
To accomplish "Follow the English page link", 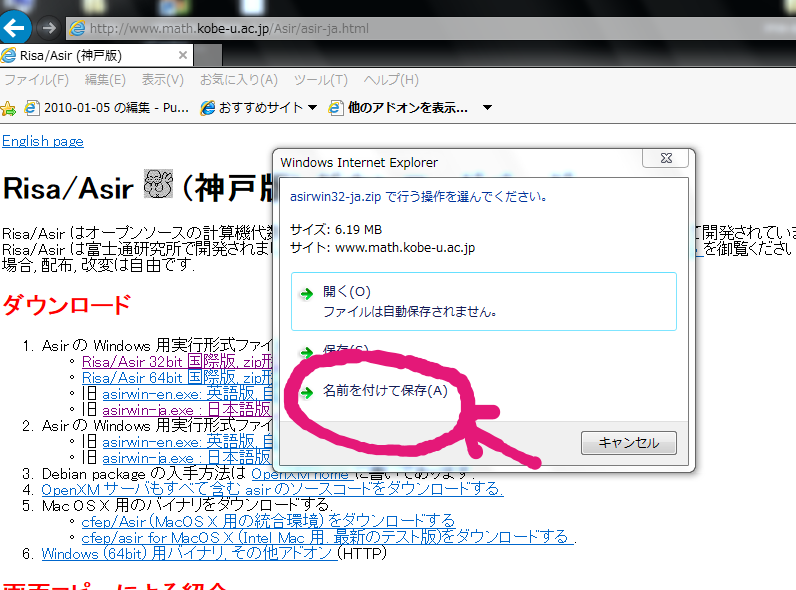I will [x=43, y=141].
